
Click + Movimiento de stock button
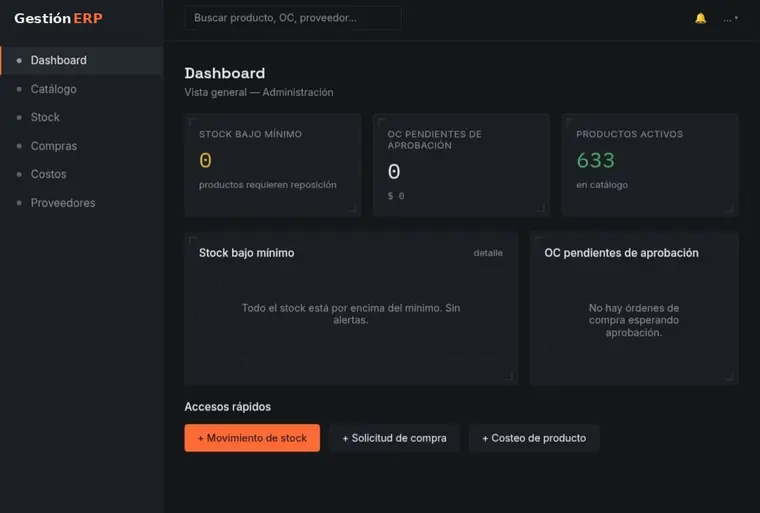(252, 438)
